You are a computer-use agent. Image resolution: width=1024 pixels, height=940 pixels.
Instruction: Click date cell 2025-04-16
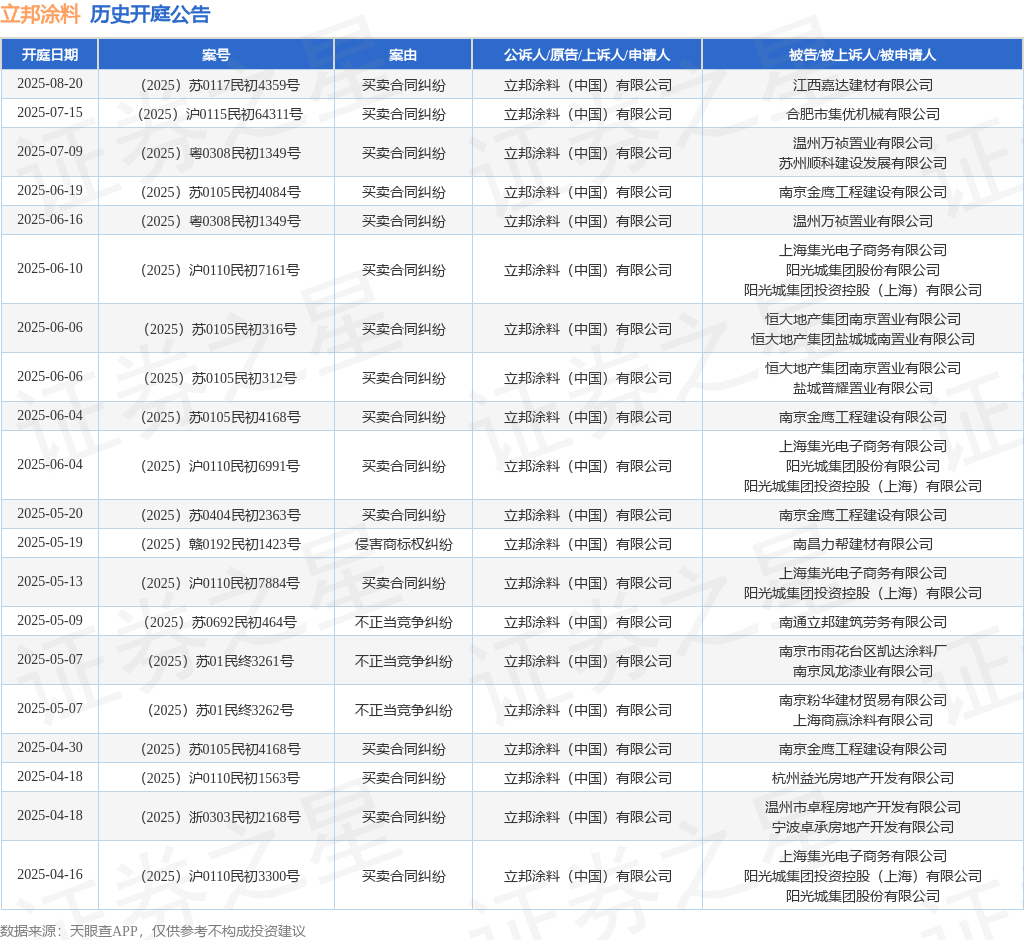pyautogui.click(x=50, y=875)
